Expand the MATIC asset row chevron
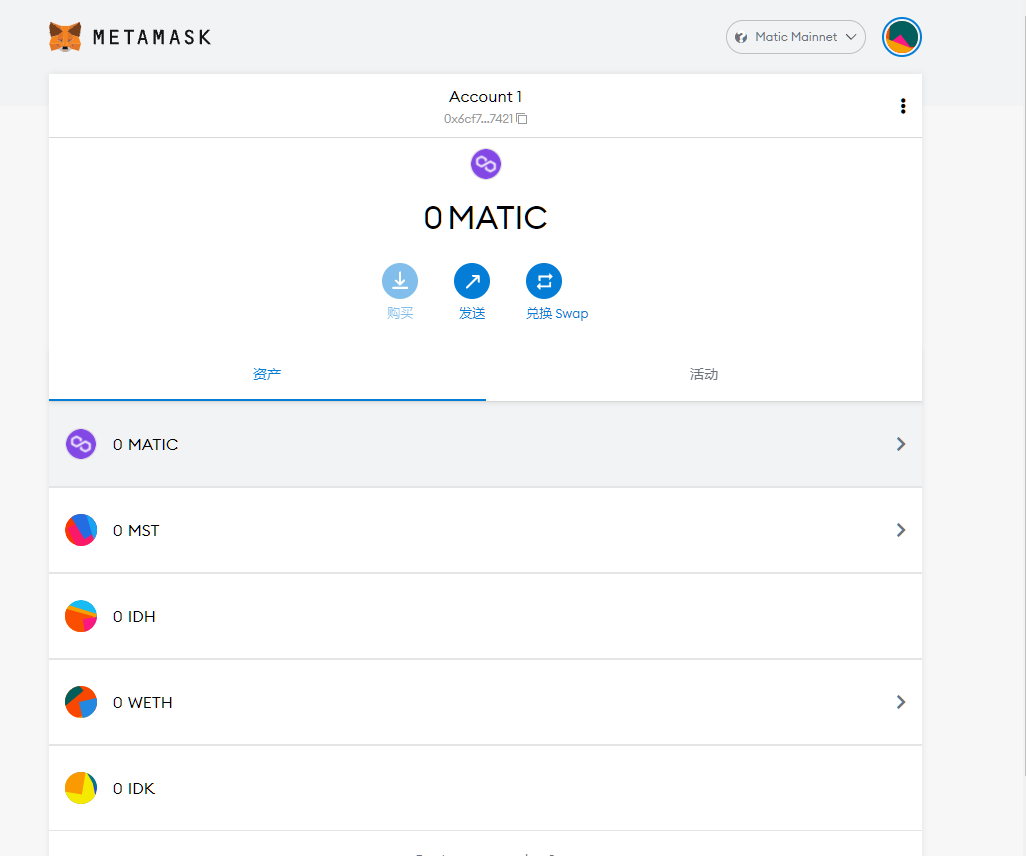 (x=901, y=444)
